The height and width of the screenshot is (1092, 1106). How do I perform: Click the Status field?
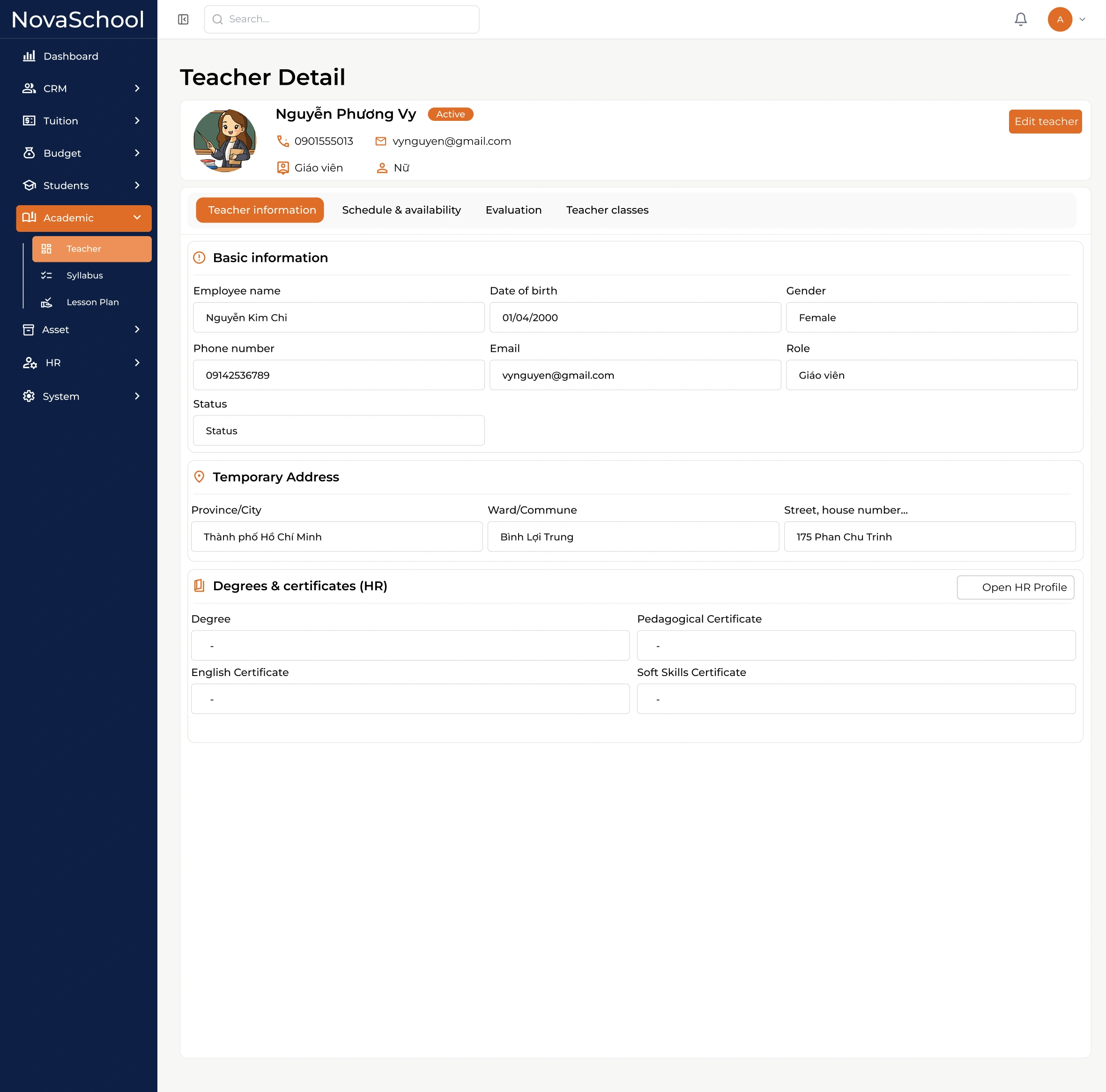(339, 431)
